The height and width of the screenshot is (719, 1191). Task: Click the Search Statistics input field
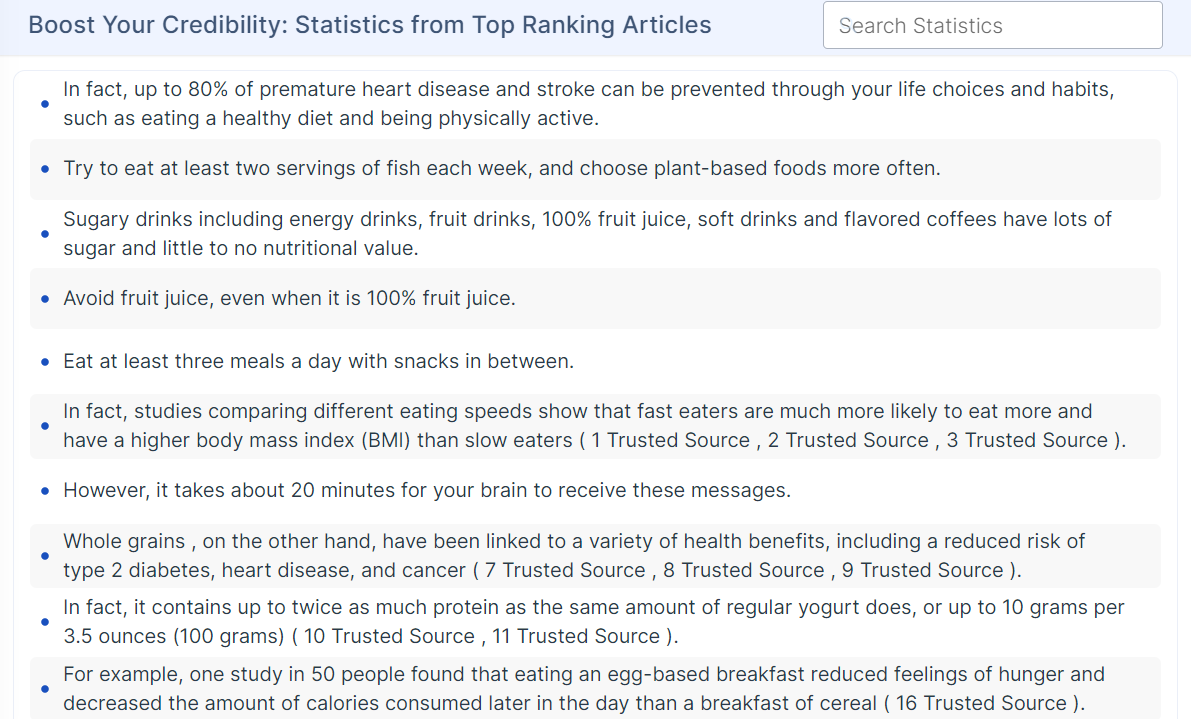[992, 26]
